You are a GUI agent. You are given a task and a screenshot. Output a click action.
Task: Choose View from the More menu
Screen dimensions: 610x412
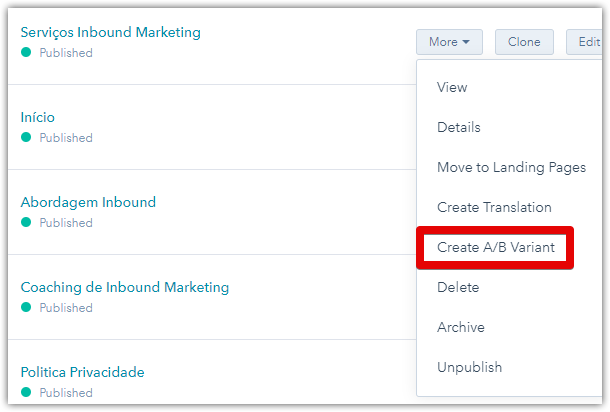452,87
